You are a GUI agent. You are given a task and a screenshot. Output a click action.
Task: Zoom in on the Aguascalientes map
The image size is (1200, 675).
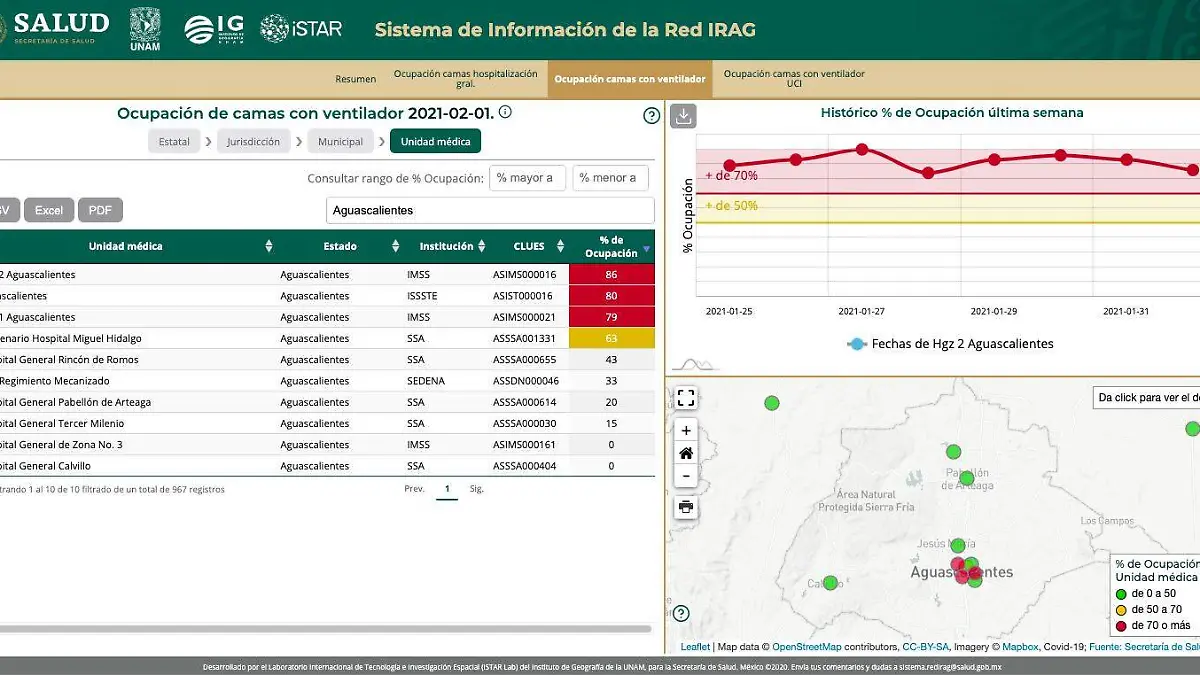686,430
